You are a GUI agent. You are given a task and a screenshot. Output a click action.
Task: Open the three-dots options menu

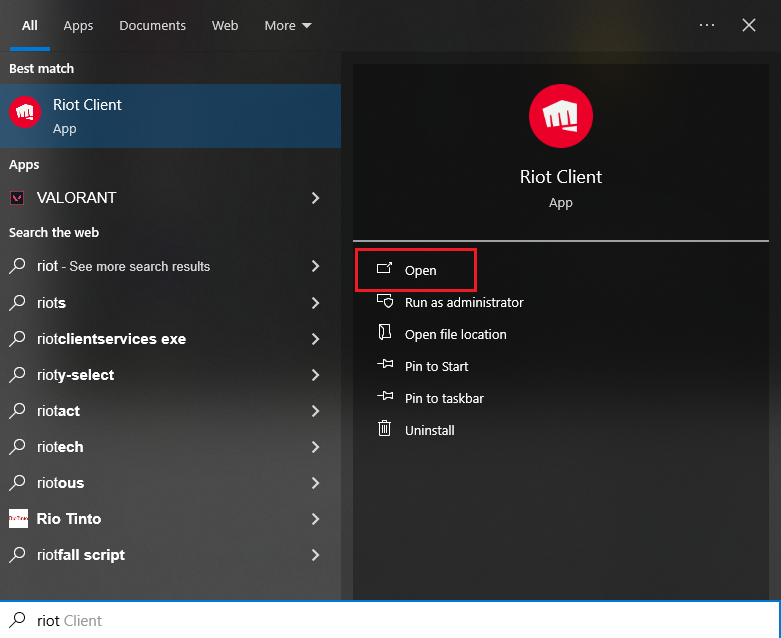707,25
